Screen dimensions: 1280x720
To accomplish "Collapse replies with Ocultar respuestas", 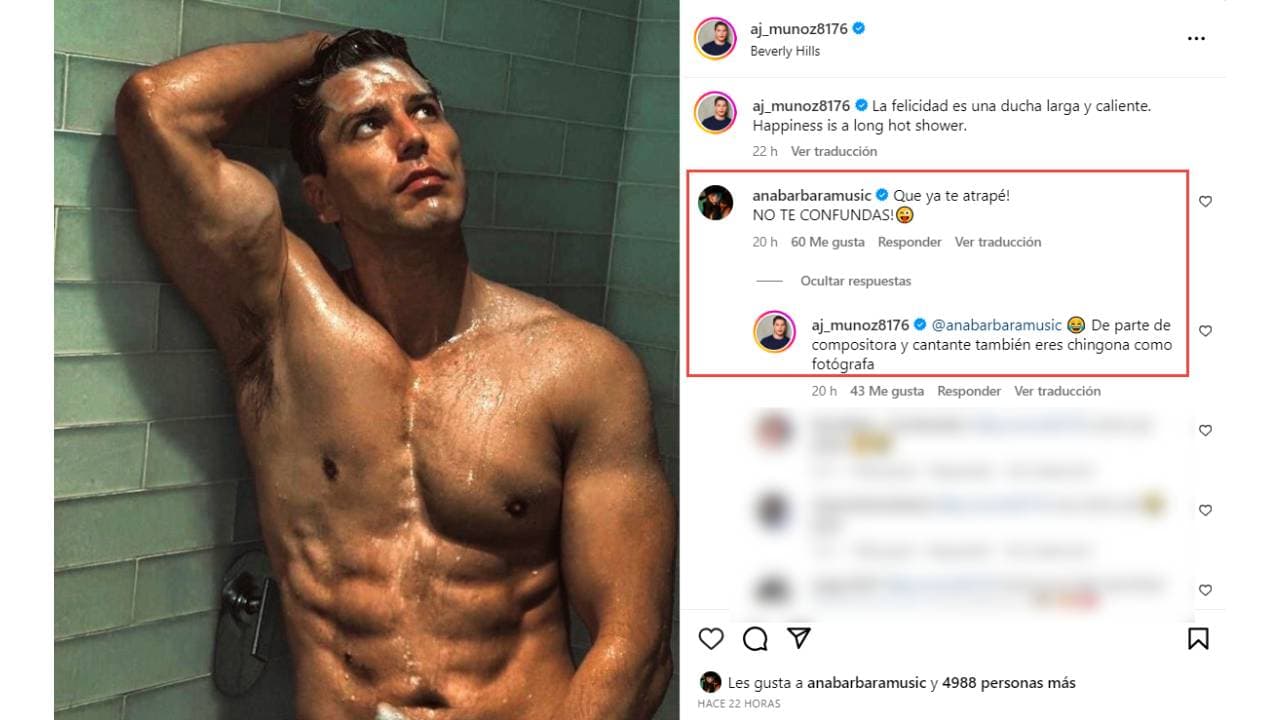I will tap(855, 282).
